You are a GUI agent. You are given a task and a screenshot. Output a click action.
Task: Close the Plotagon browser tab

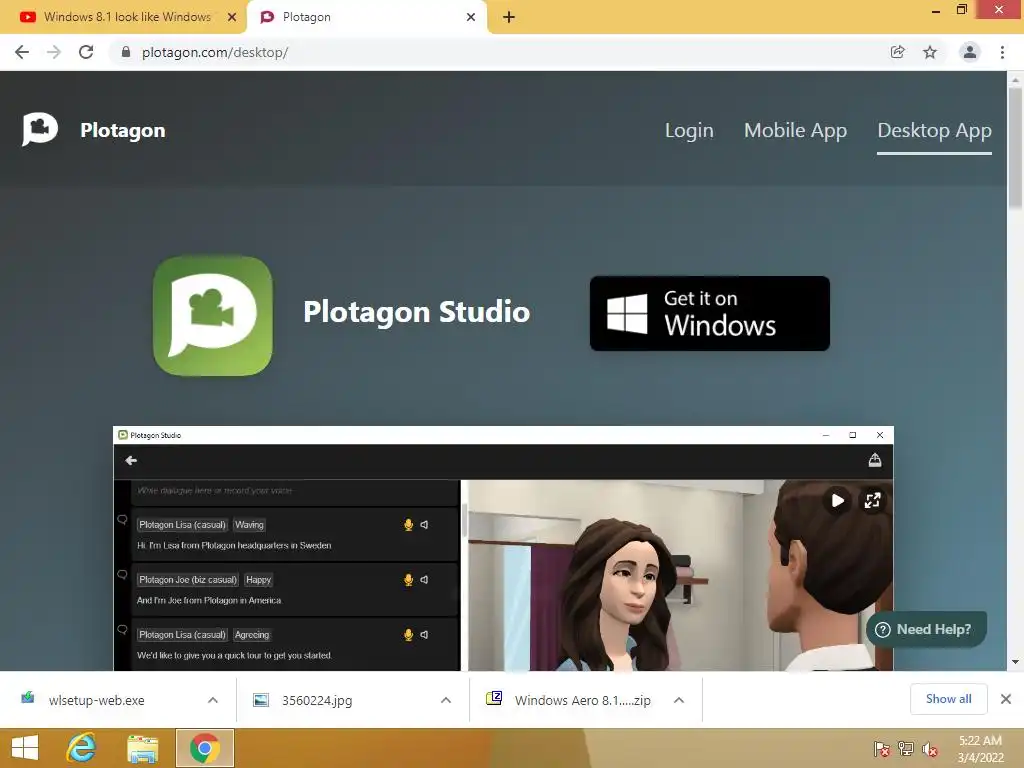[x=471, y=17]
